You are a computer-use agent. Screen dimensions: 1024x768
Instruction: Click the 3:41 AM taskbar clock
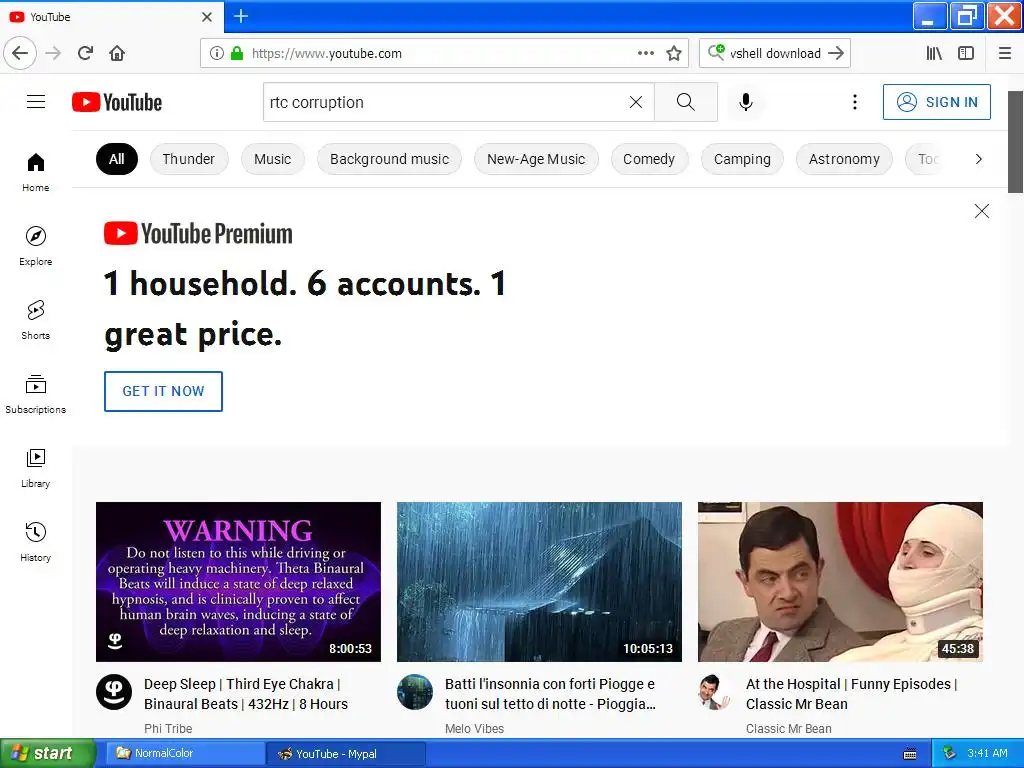tap(987, 753)
